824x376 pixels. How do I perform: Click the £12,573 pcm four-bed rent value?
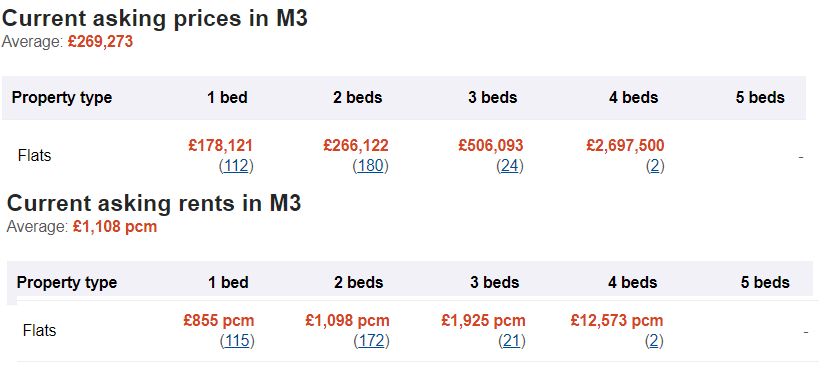[617, 320]
